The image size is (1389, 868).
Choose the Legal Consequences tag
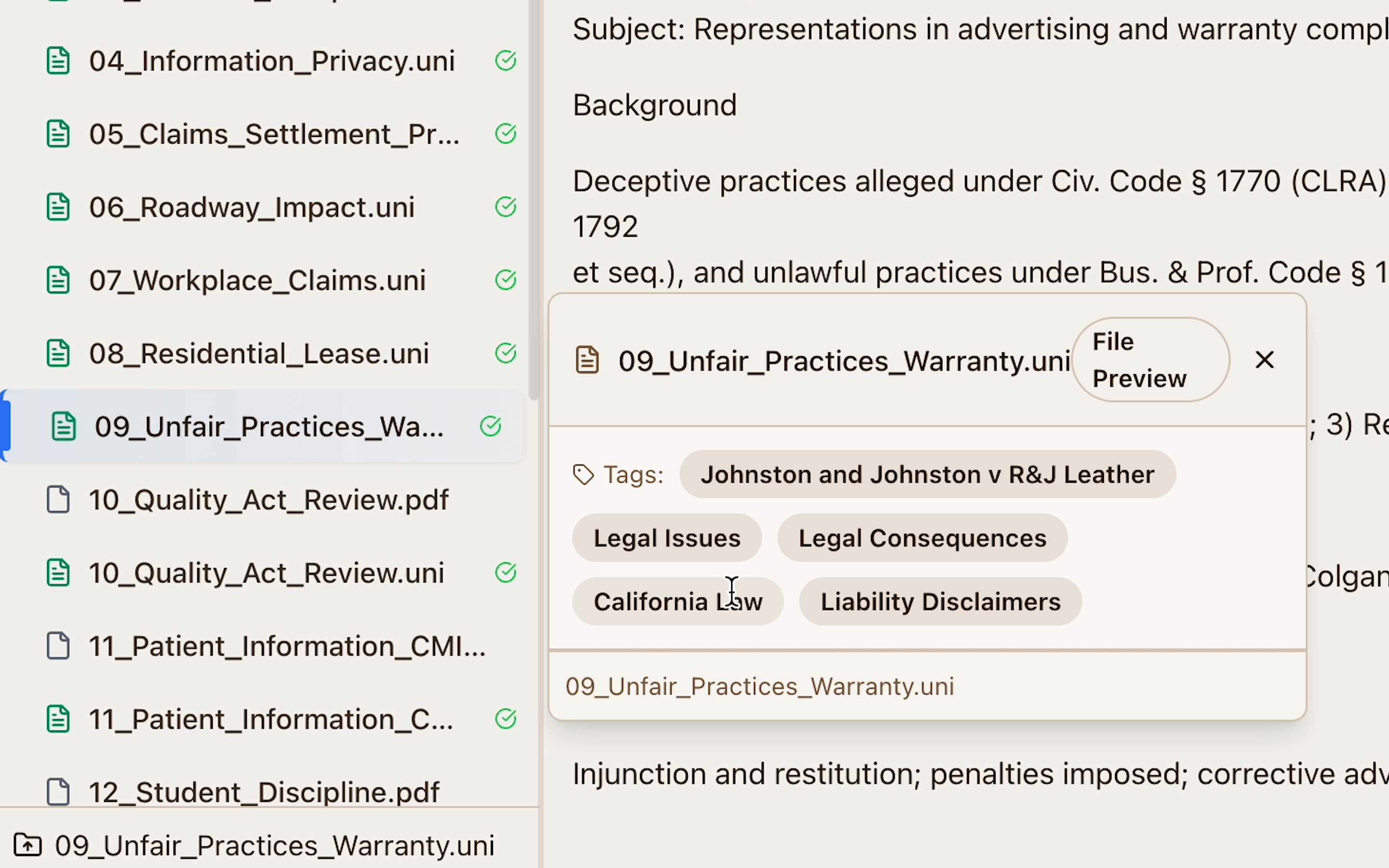tap(922, 538)
